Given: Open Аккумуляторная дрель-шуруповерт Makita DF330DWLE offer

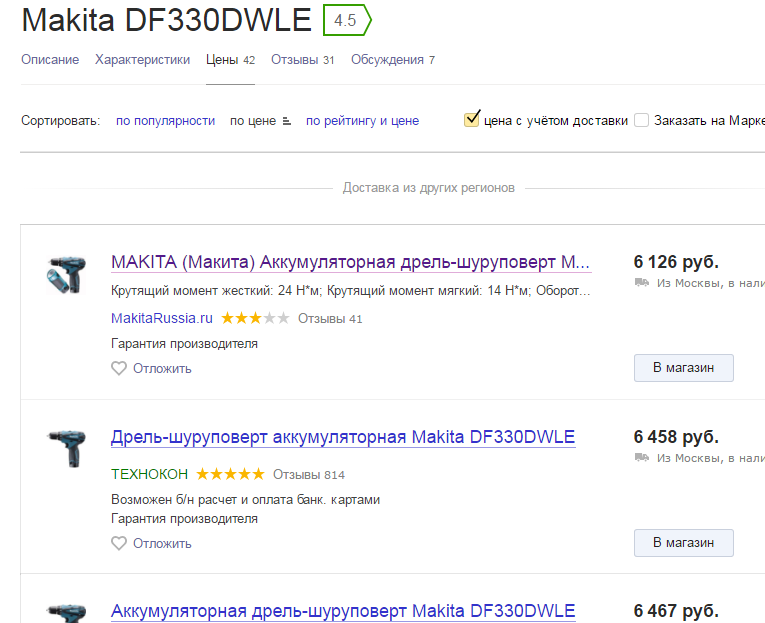Looking at the screenshot, I should coord(343,611).
